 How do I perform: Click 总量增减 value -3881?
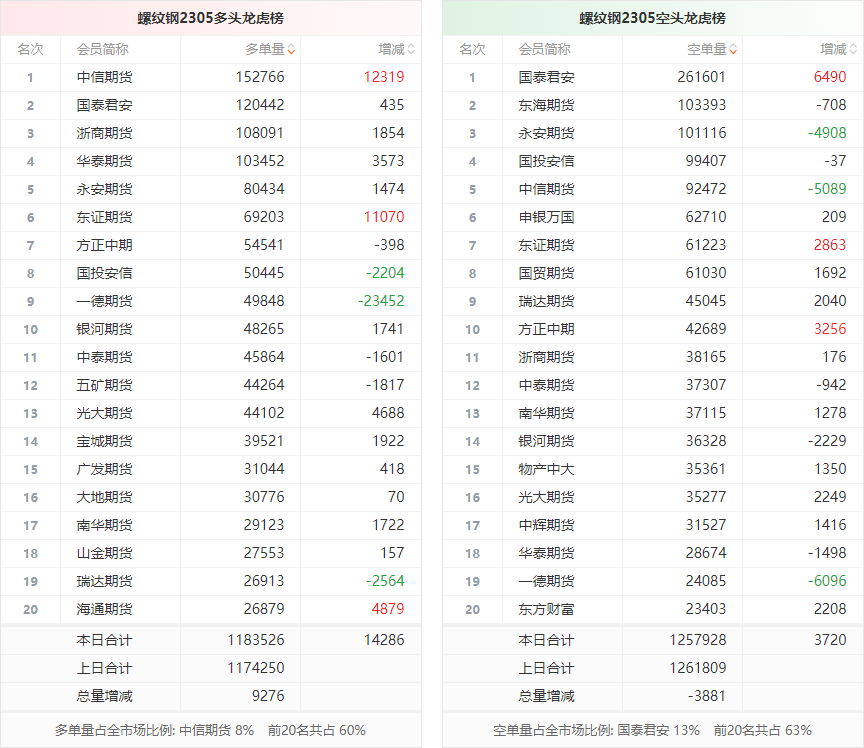click(x=704, y=696)
